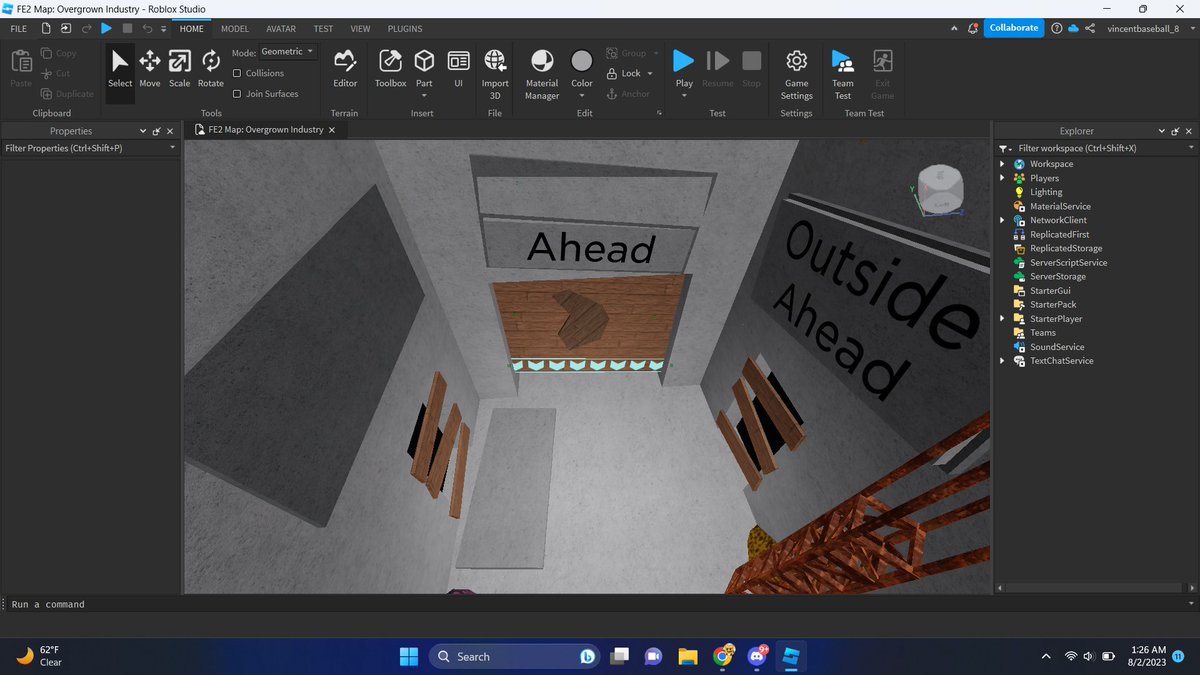Click the Undo arrow
Image resolution: width=1200 pixels, height=675 pixels.
point(148,28)
